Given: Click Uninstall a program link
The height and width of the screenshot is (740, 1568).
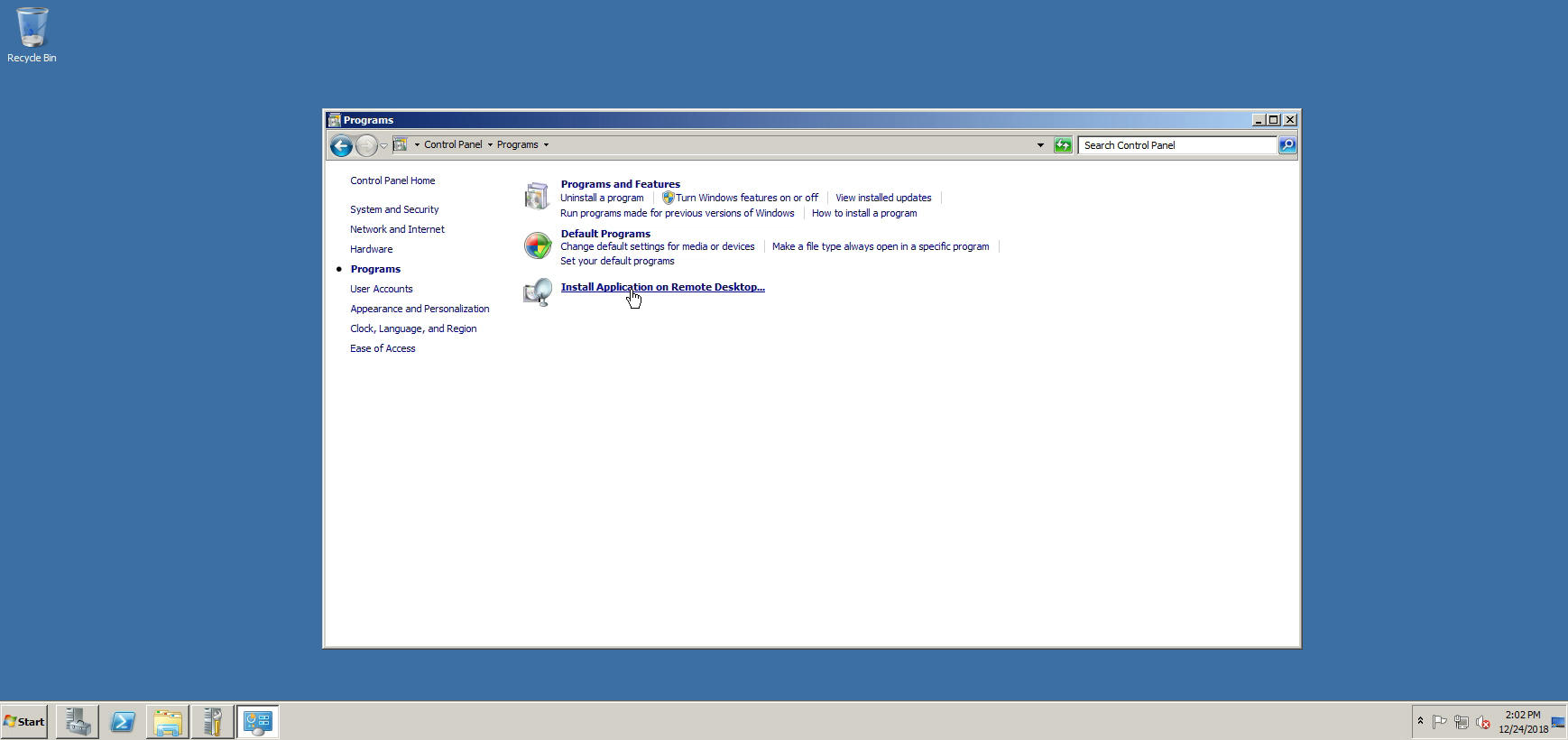Looking at the screenshot, I should [602, 198].
